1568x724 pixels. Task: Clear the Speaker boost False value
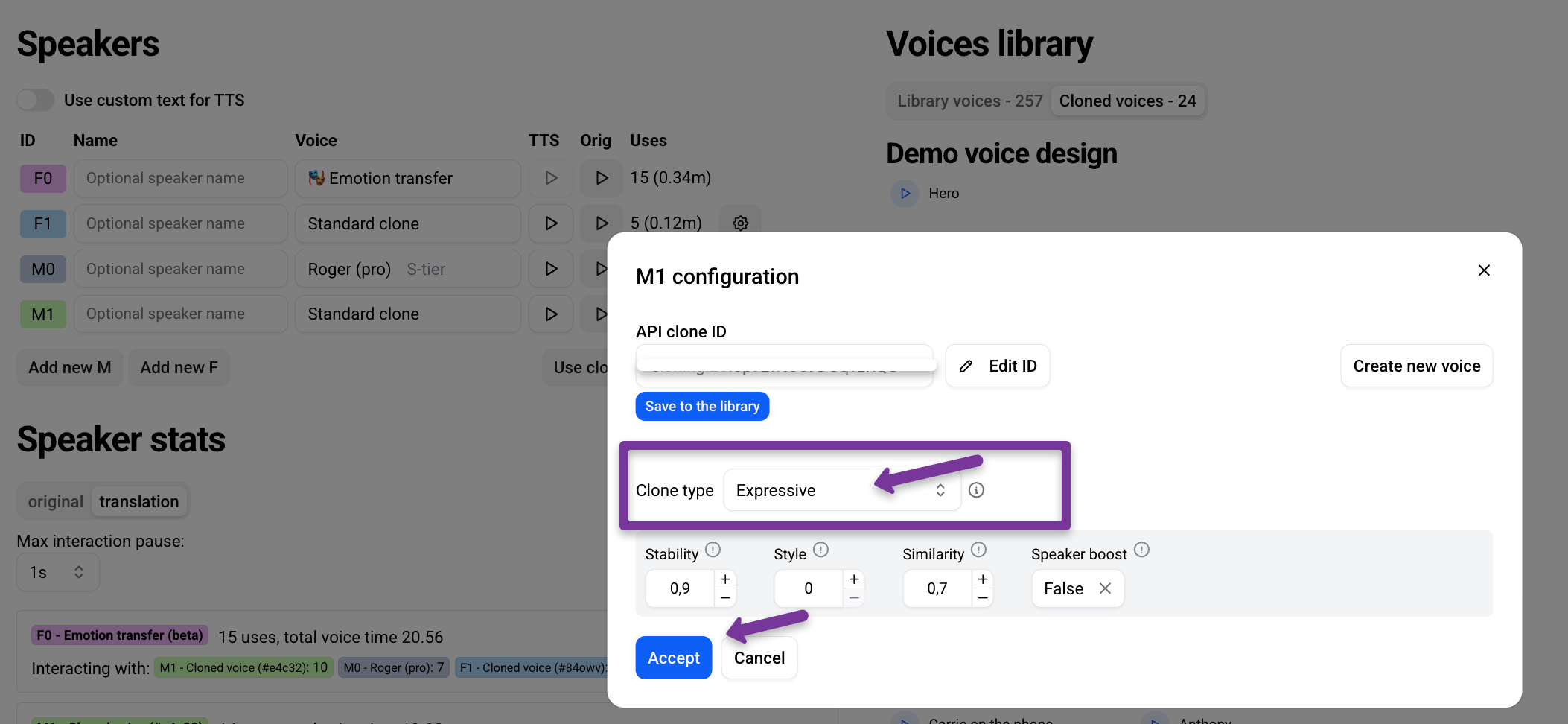pos(1106,588)
